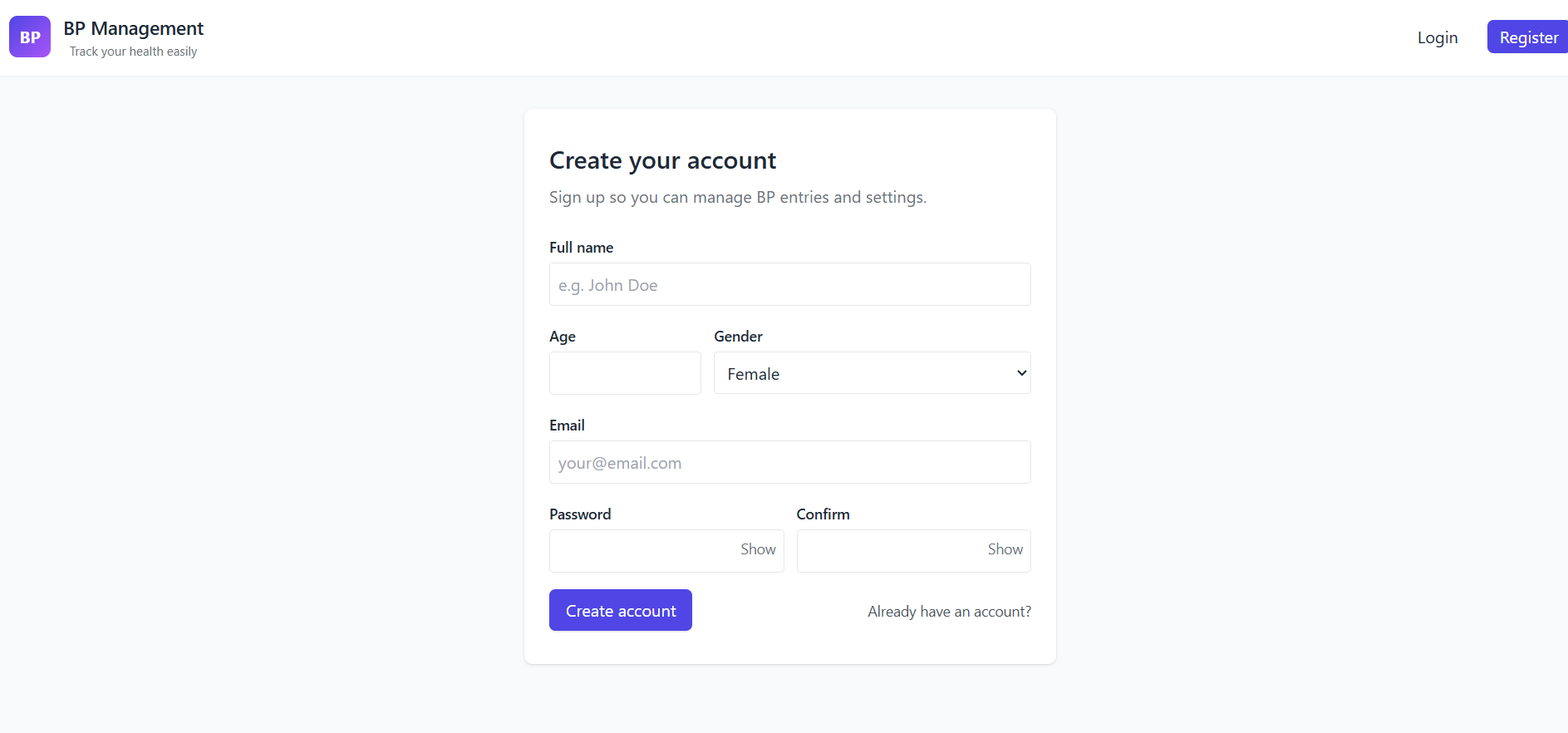
Task: Click inside the Password field
Action: point(640,551)
